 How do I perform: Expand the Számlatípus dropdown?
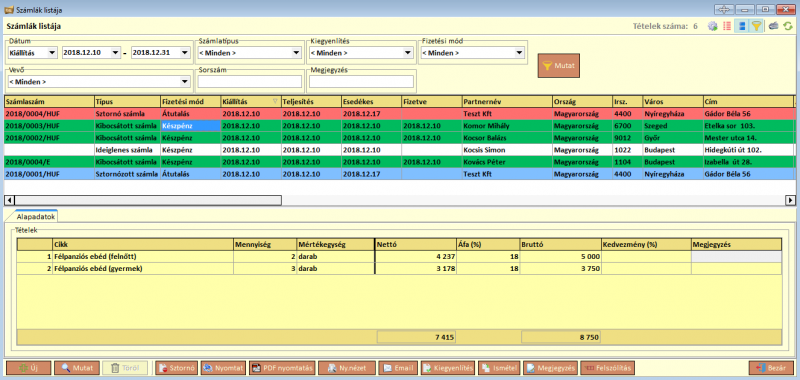point(296,53)
